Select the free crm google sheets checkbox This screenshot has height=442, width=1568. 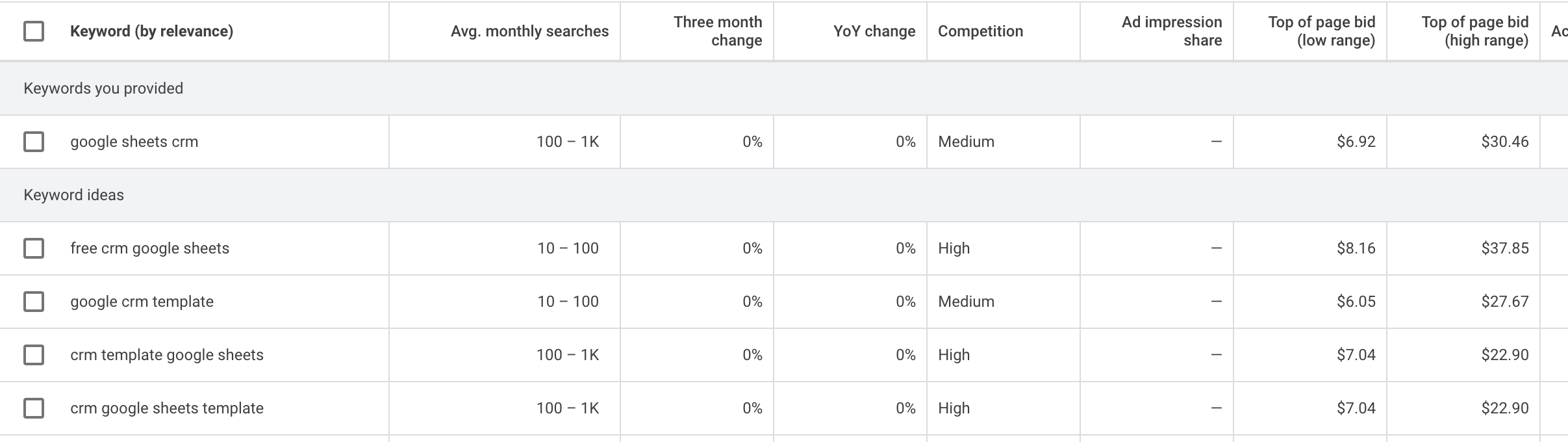click(x=34, y=248)
